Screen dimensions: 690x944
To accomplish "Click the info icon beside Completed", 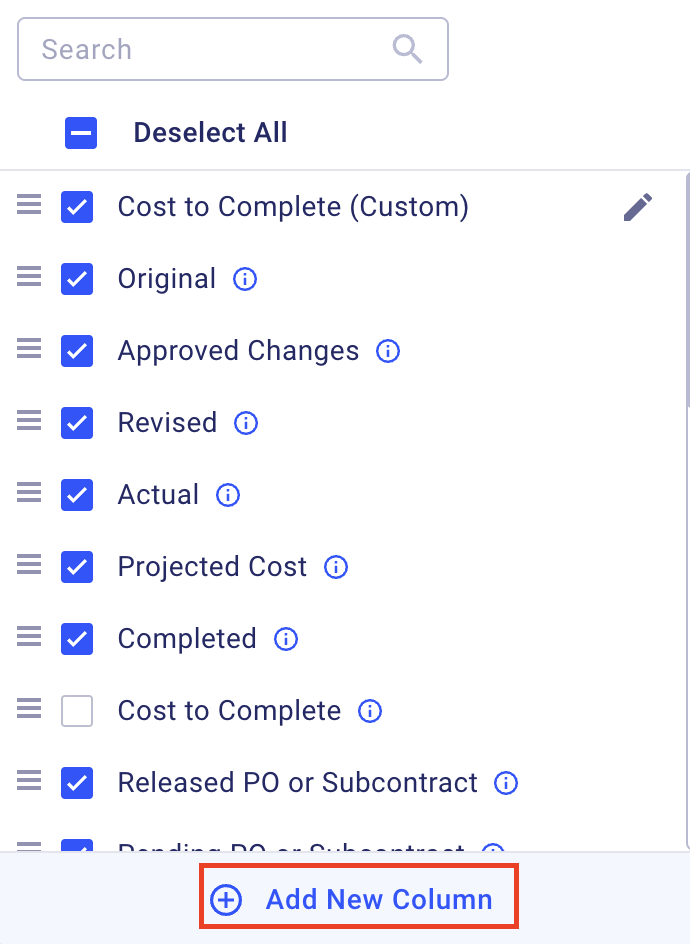I will click(286, 639).
